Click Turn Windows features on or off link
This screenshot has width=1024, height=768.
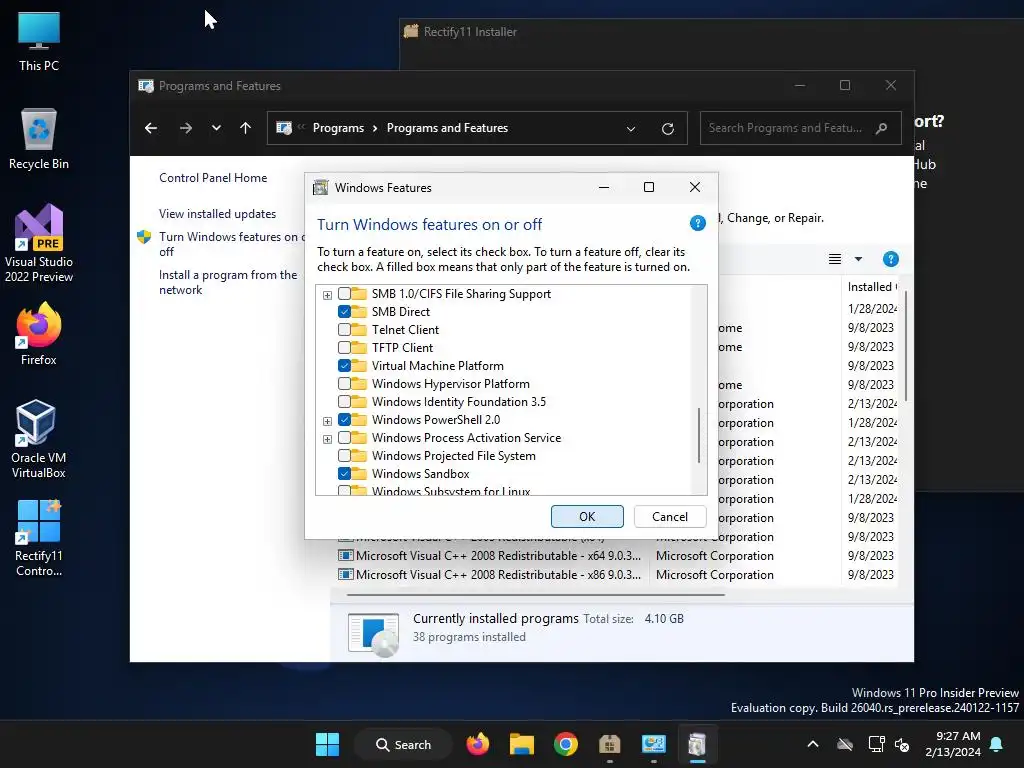[232, 244]
